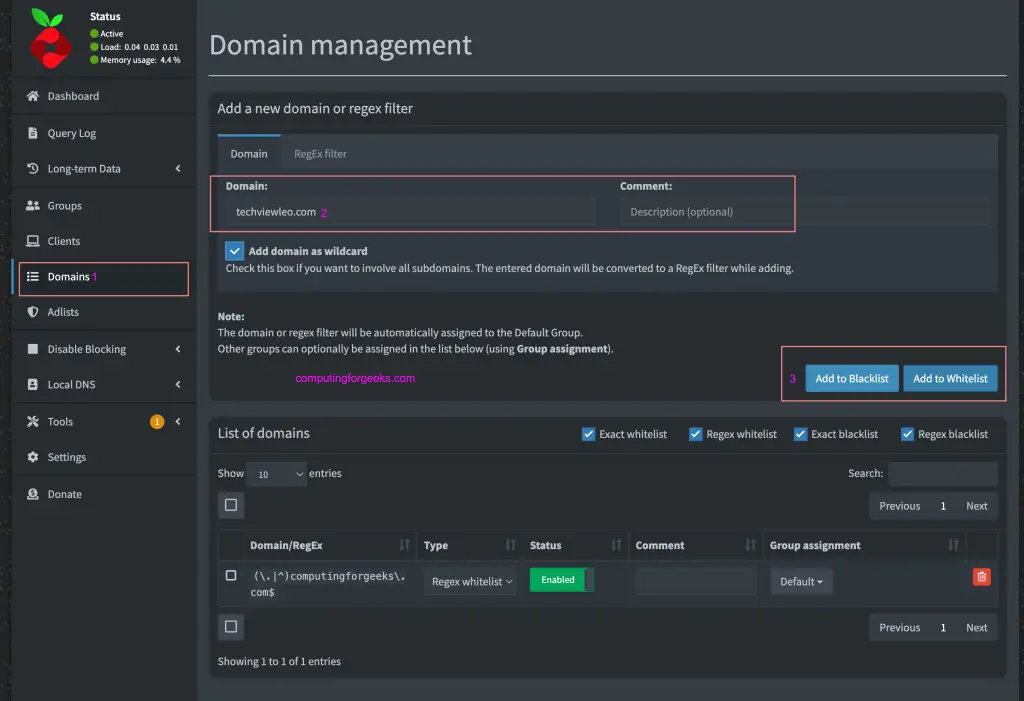This screenshot has height=701, width=1024.
Task: Toggle the Regex whitelist filter checkbox
Action: coord(696,434)
